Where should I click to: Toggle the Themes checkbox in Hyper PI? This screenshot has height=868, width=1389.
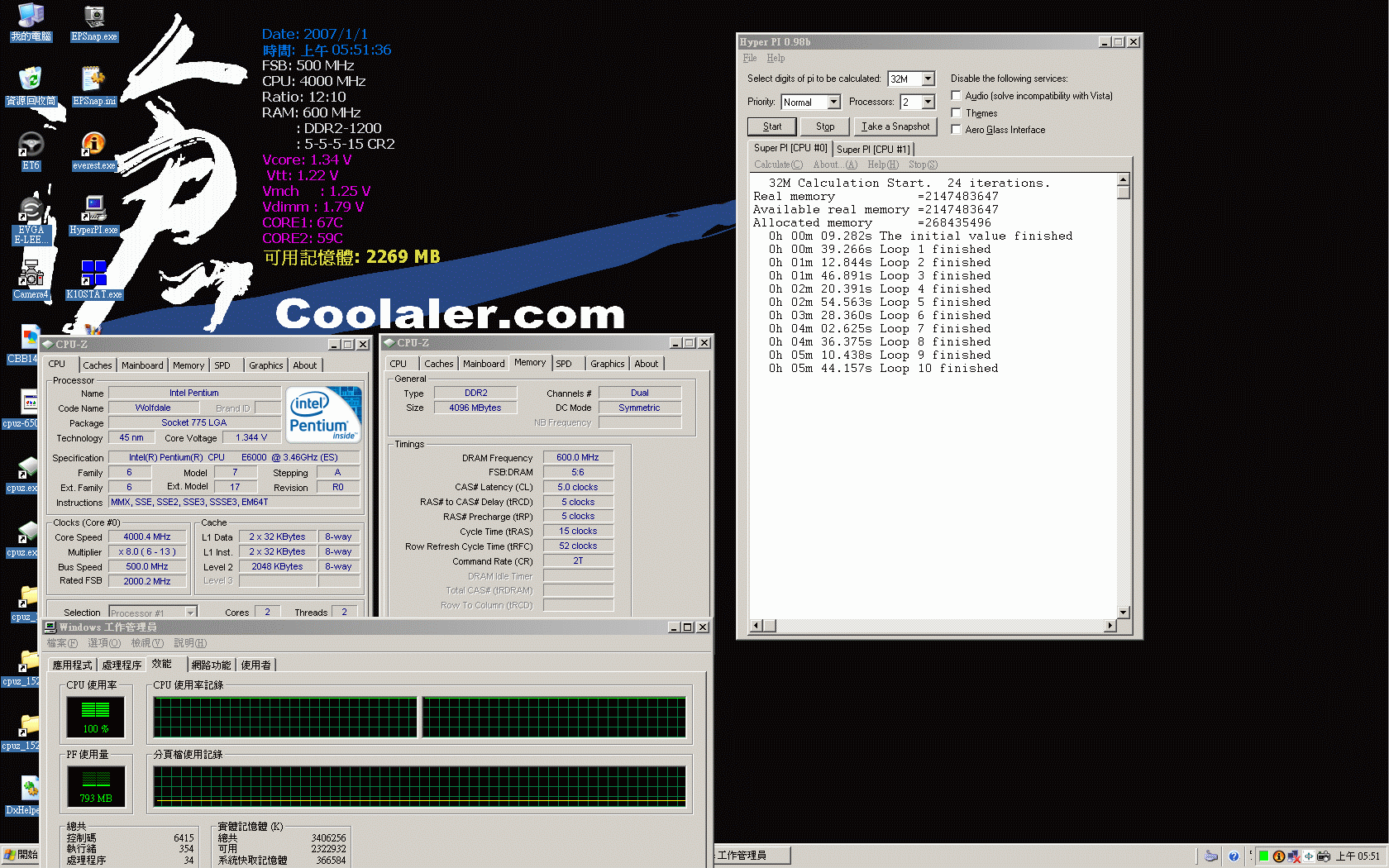tap(956, 112)
